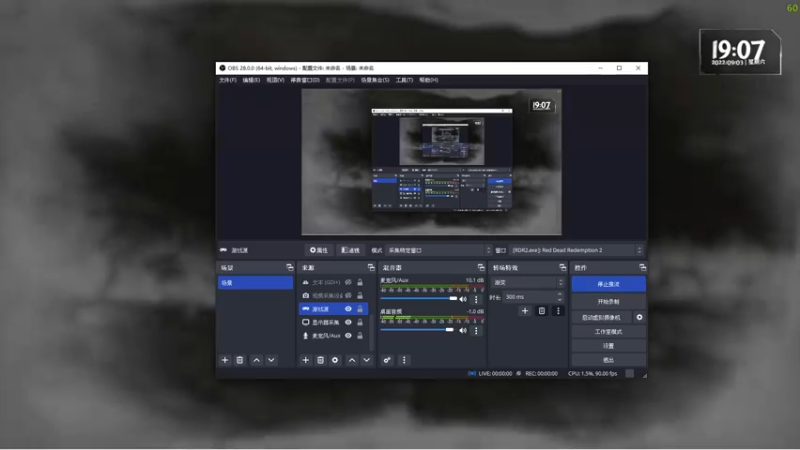
Task: Remove transition using trash icon in Transitions panel
Action: [542, 311]
